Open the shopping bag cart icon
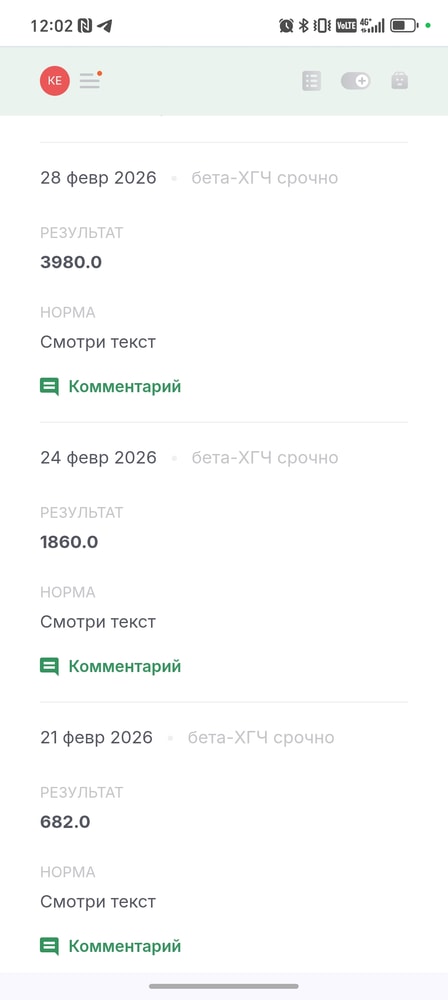Viewport: 448px width, 1000px height. point(399,81)
